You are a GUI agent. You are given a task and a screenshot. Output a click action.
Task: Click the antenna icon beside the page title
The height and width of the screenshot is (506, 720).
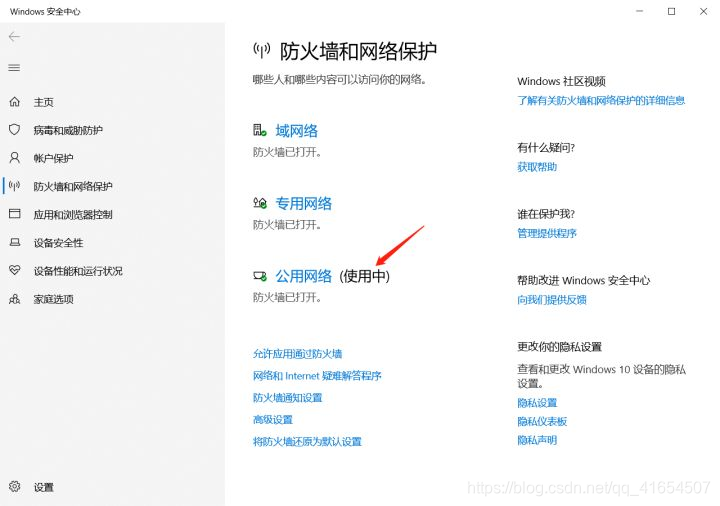tap(262, 50)
